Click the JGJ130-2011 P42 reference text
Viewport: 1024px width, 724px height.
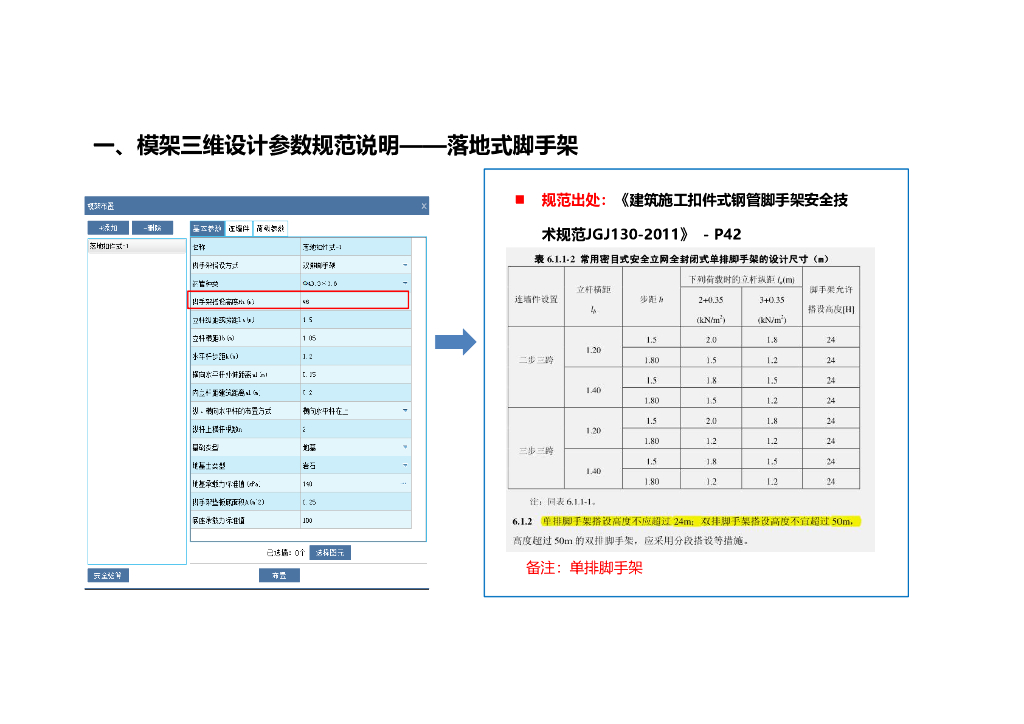coord(642,234)
